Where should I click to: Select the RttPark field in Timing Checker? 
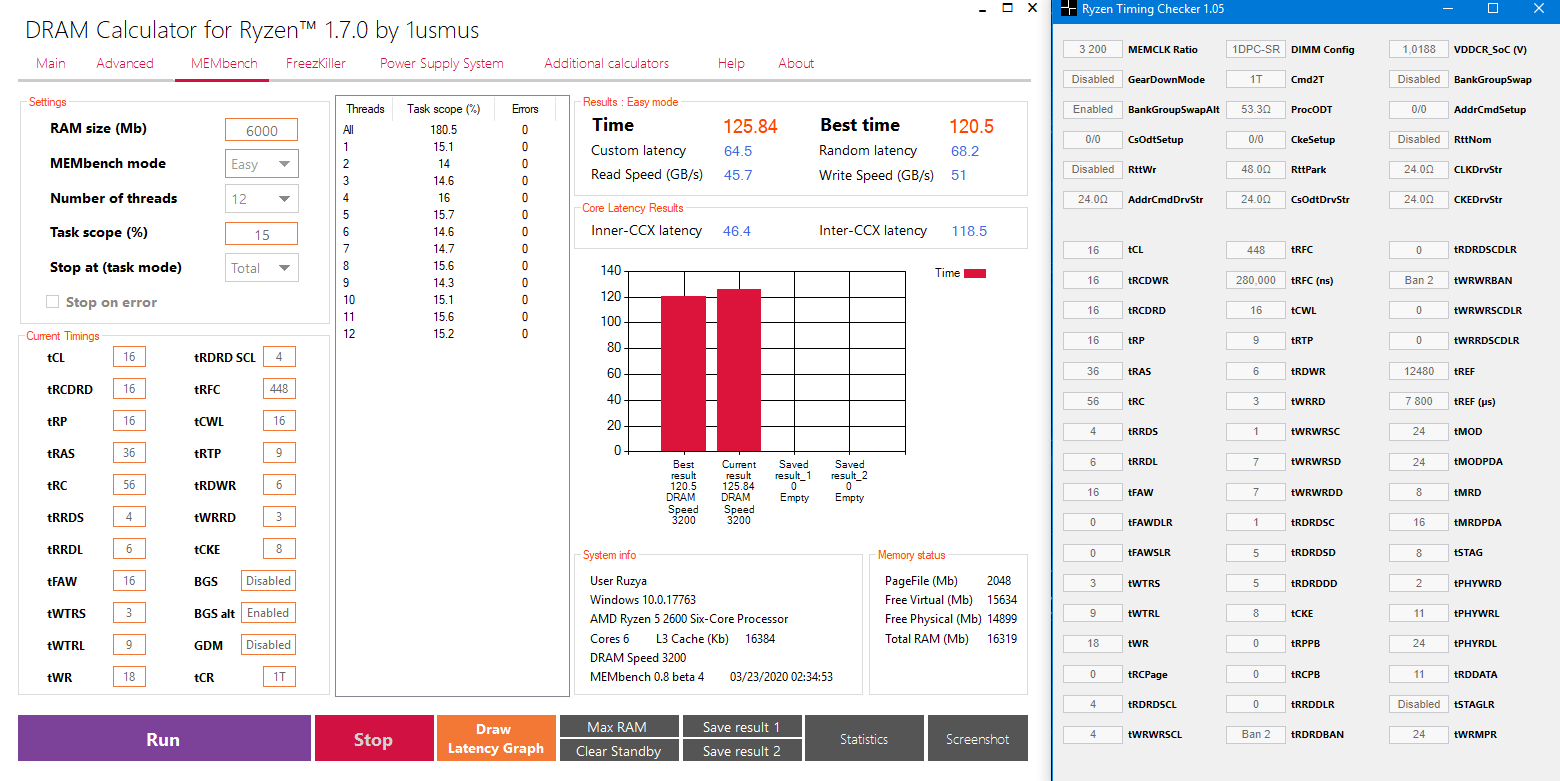point(1256,169)
